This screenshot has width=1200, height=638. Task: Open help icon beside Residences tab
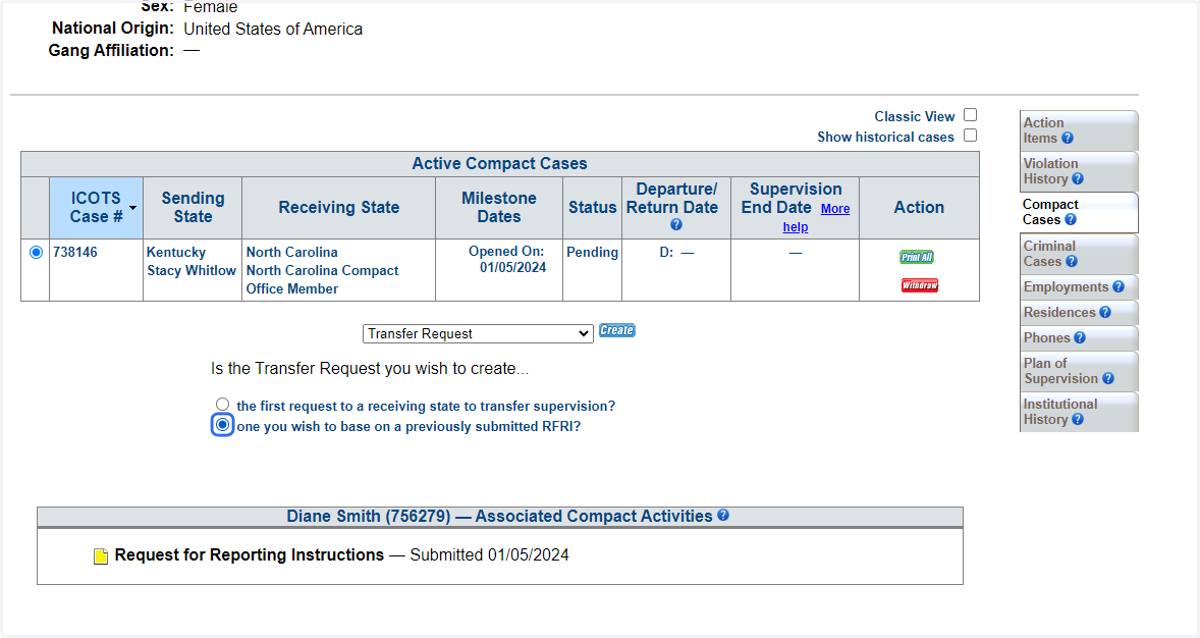[1105, 313]
